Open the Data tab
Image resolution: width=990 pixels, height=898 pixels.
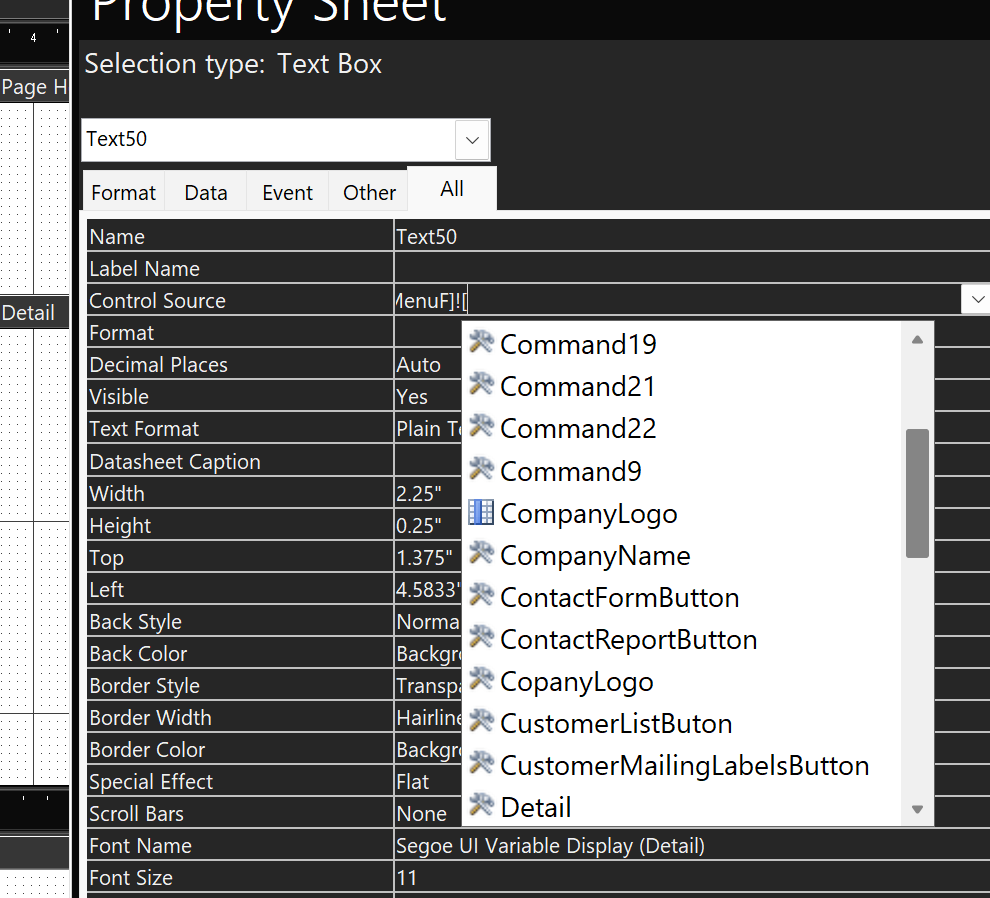click(206, 193)
